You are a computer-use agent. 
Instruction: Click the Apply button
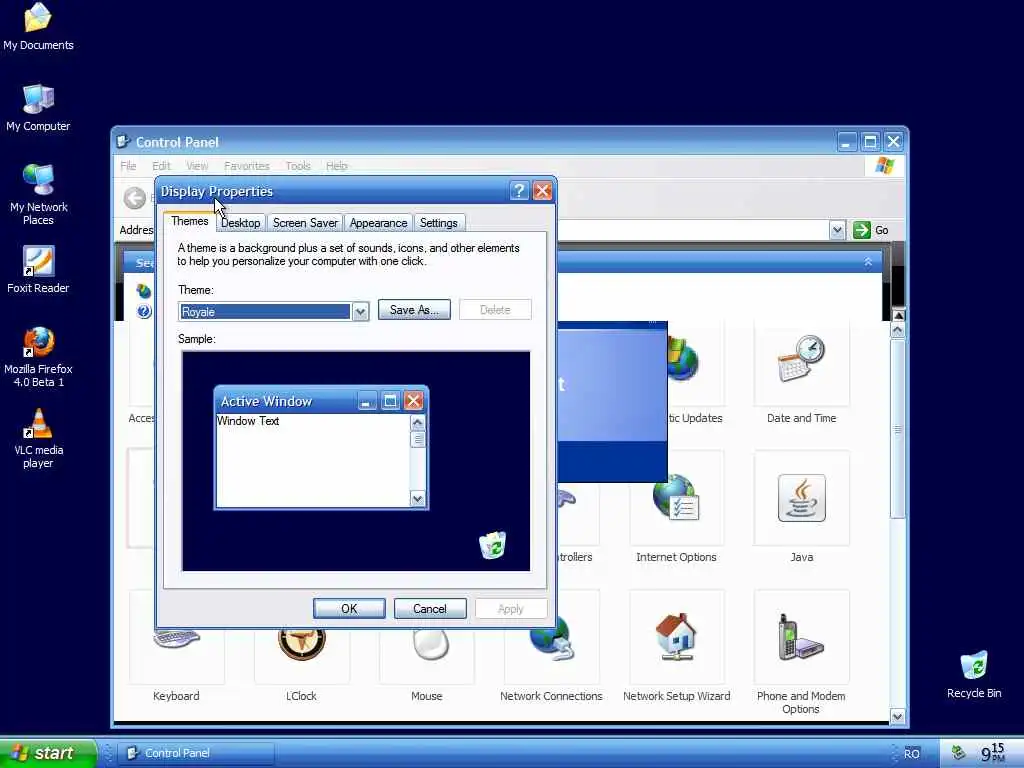(x=511, y=608)
